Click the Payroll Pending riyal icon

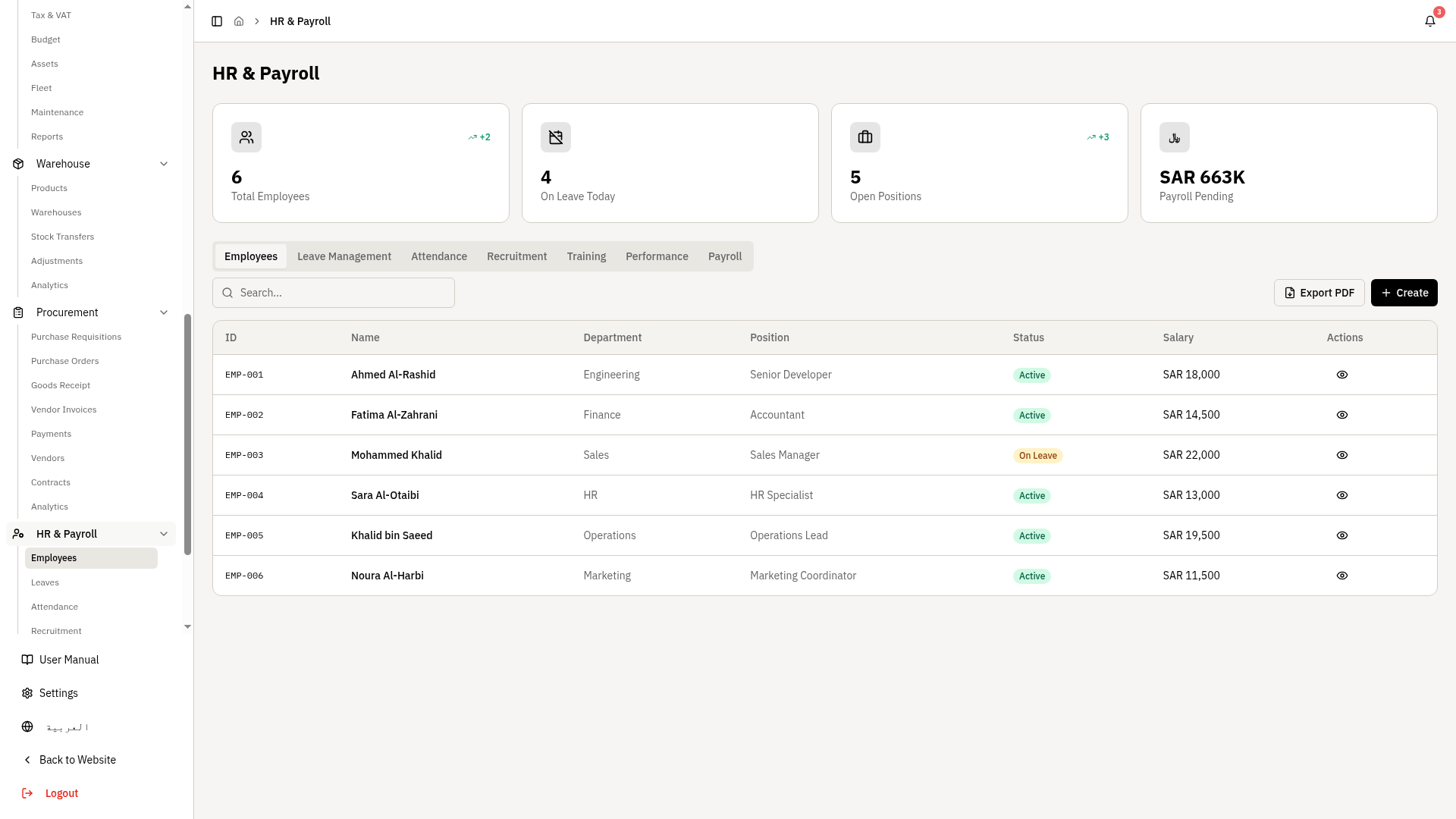coord(1175,137)
